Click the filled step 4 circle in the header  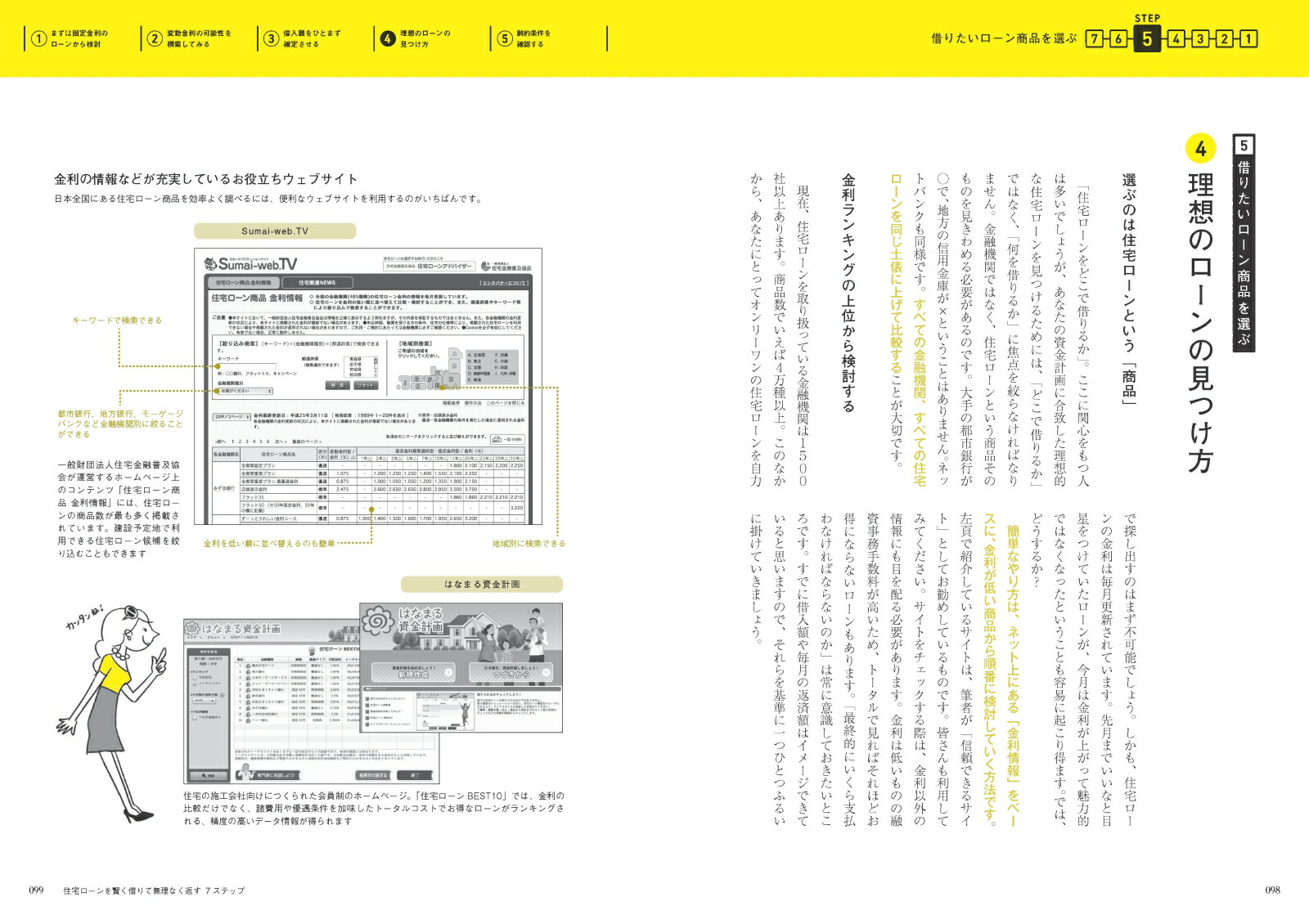click(x=388, y=38)
